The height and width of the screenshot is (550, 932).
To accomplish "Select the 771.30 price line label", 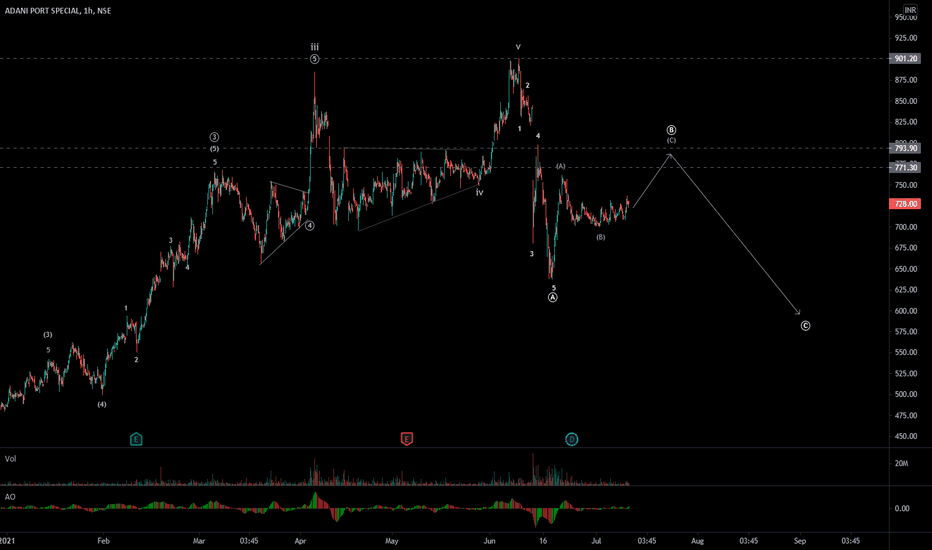I will pyautogui.click(x=905, y=168).
